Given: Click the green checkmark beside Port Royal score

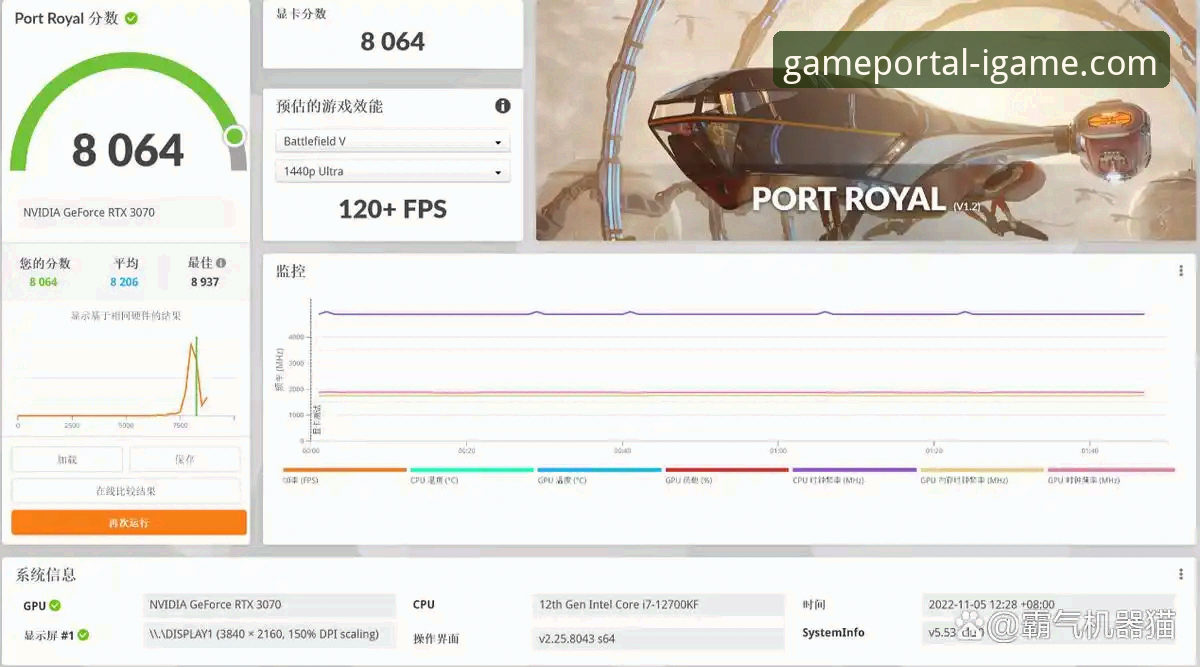Looking at the screenshot, I should pyautogui.click(x=132, y=18).
